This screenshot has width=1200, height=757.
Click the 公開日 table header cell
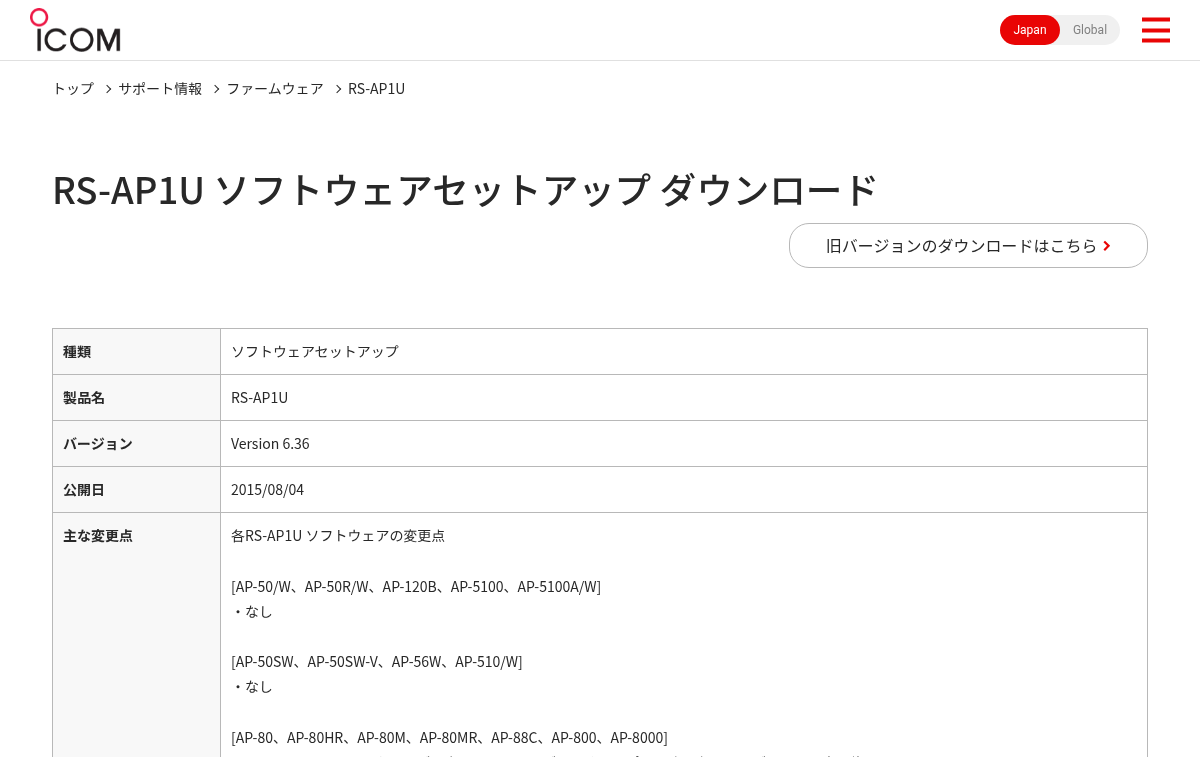click(136, 490)
